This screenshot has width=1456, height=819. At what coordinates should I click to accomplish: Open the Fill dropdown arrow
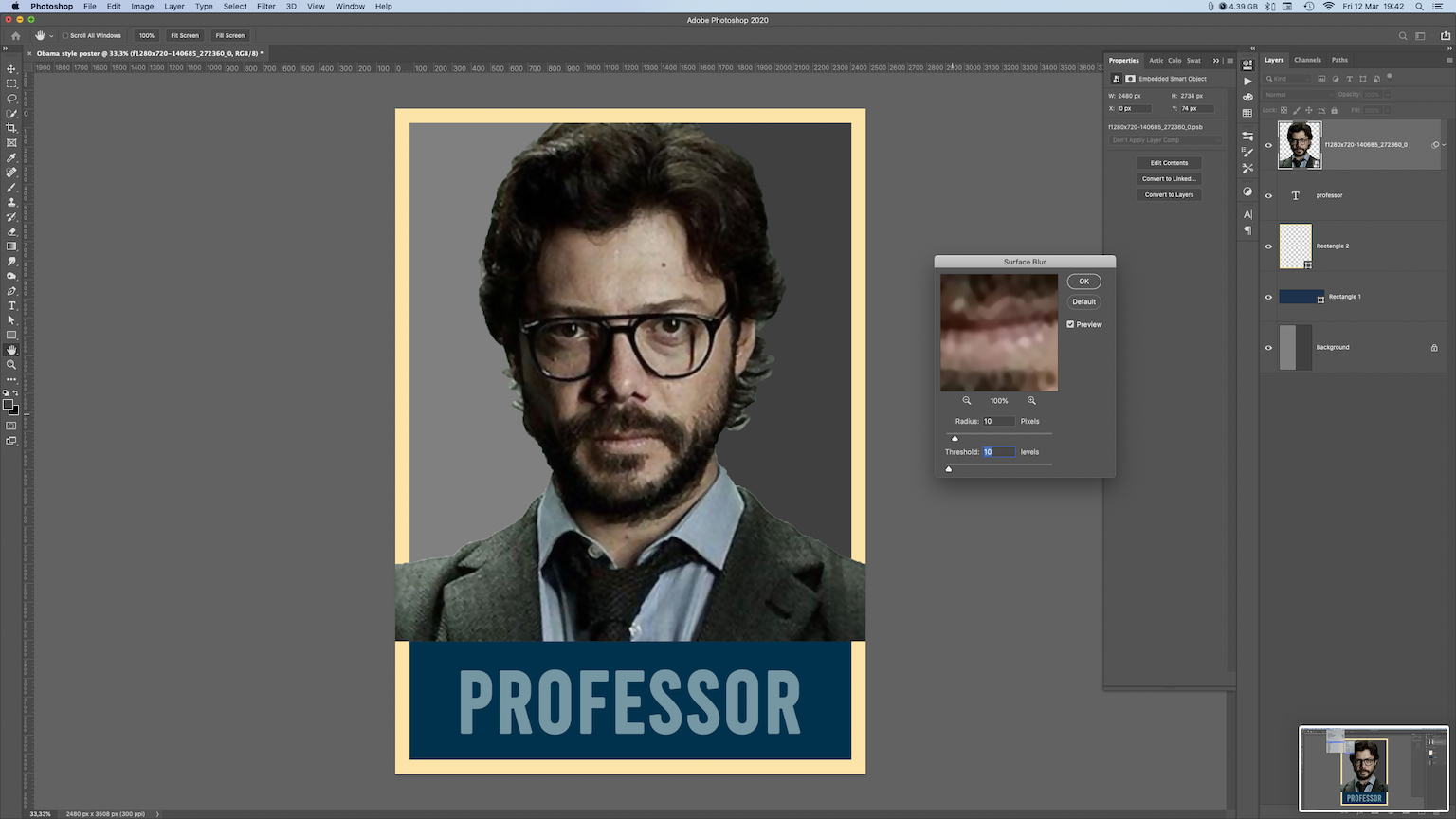(x=1388, y=110)
